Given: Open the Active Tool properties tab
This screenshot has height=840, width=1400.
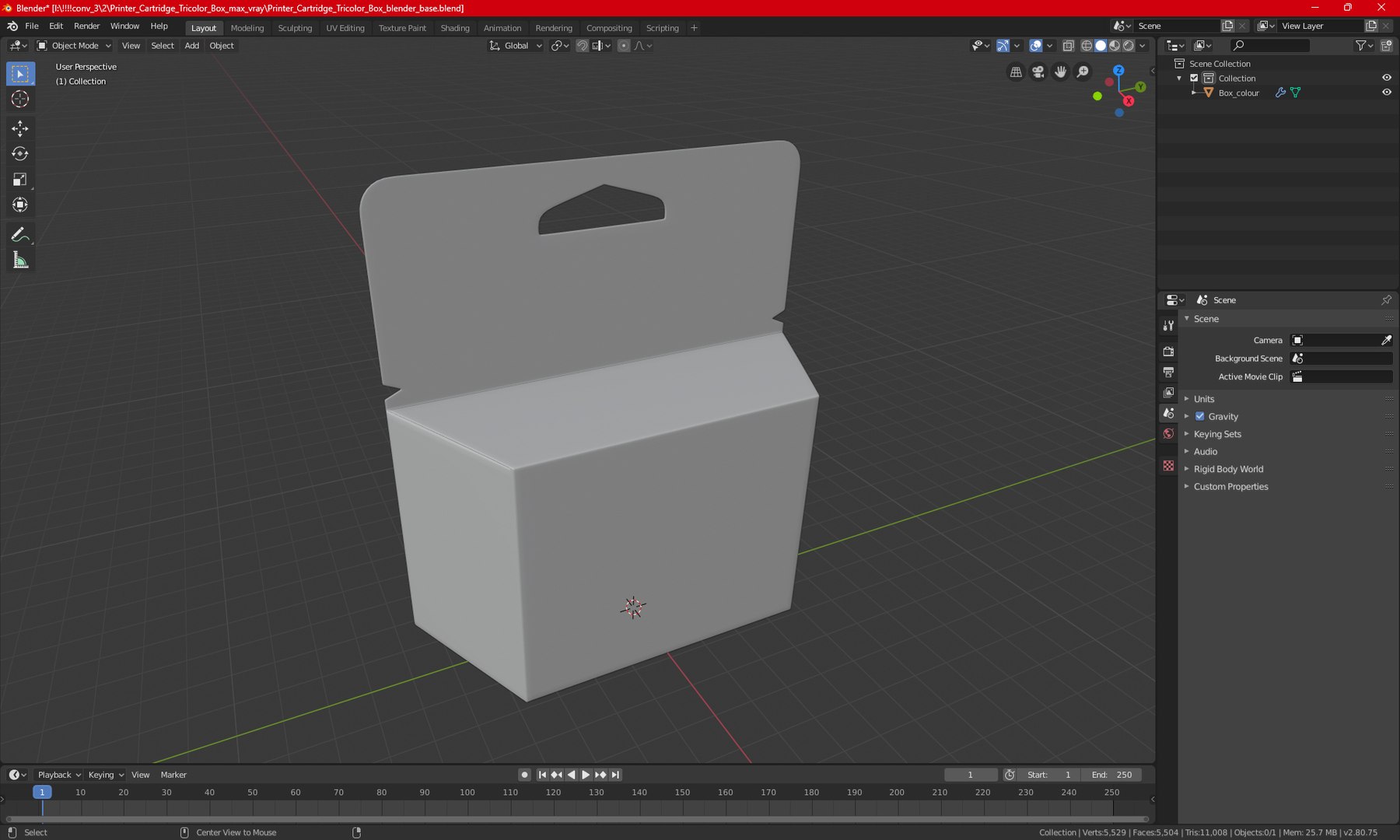Looking at the screenshot, I should (1168, 326).
